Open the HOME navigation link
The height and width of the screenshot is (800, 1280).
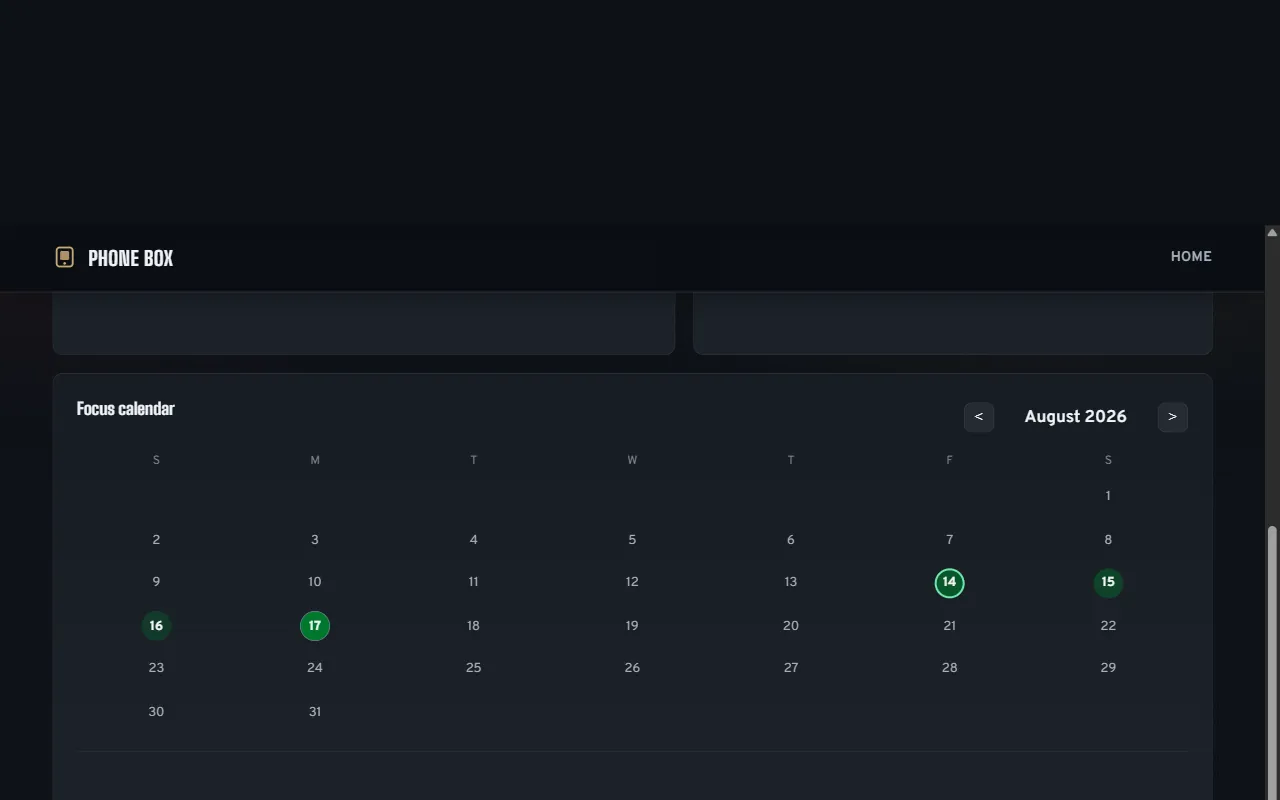pyautogui.click(x=1191, y=257)
